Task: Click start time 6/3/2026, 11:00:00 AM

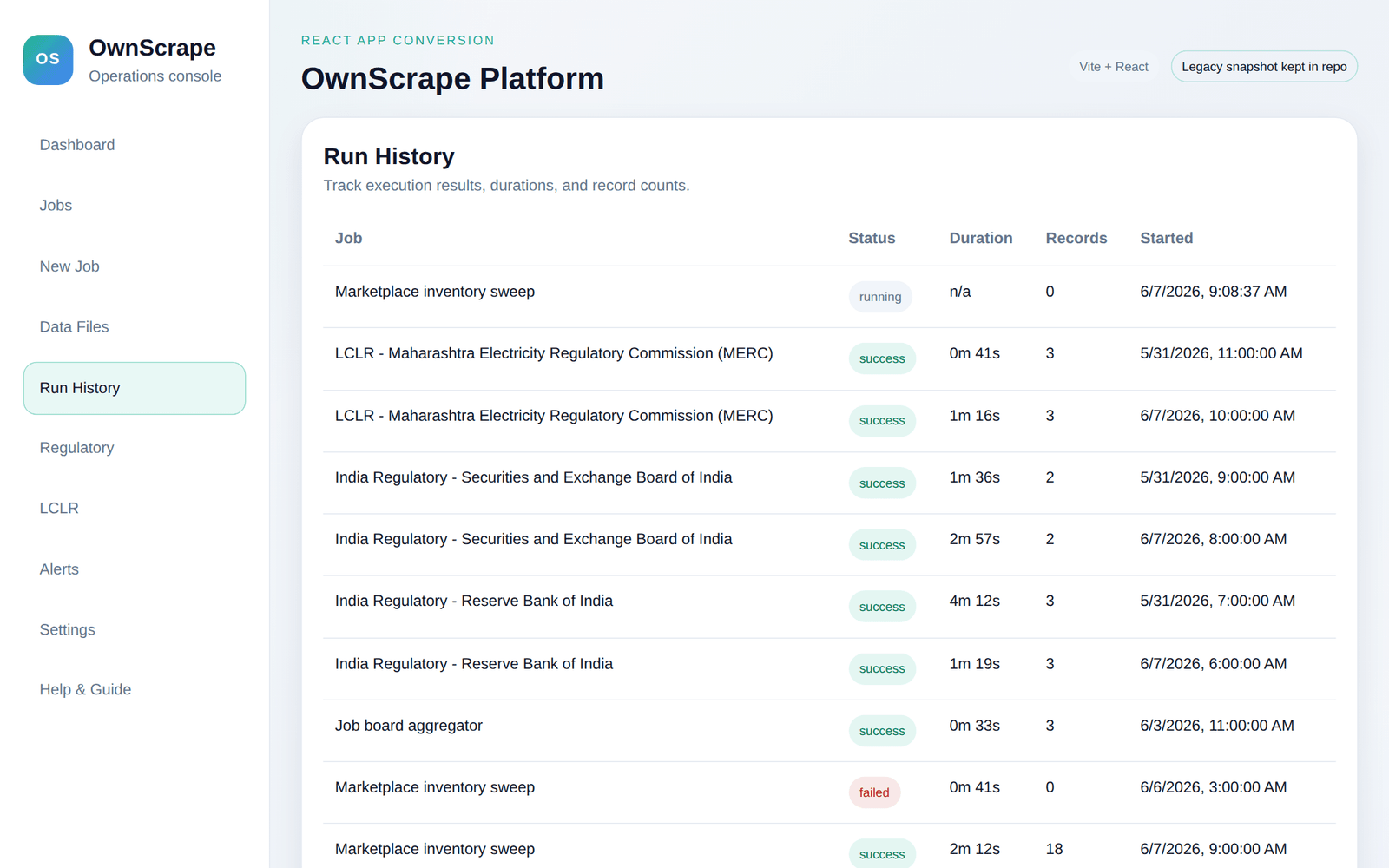Action: 1217,726
